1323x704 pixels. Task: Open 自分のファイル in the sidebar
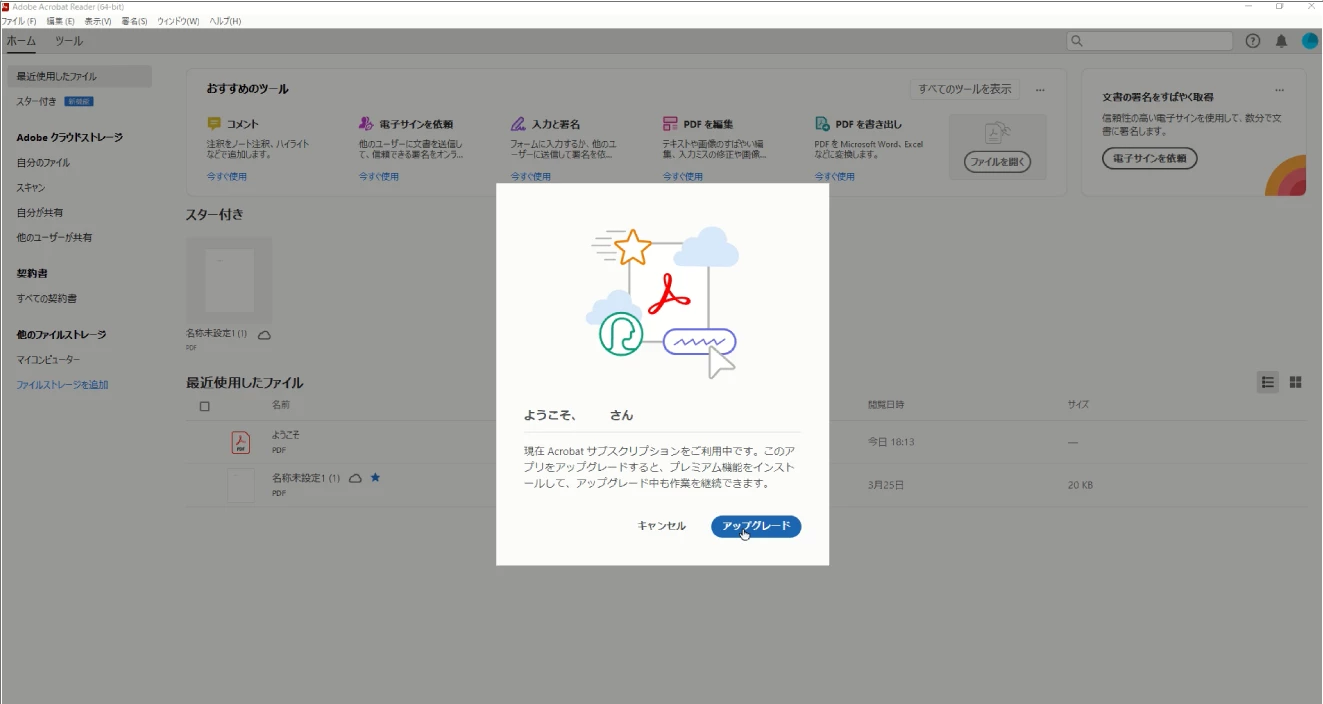43,162
